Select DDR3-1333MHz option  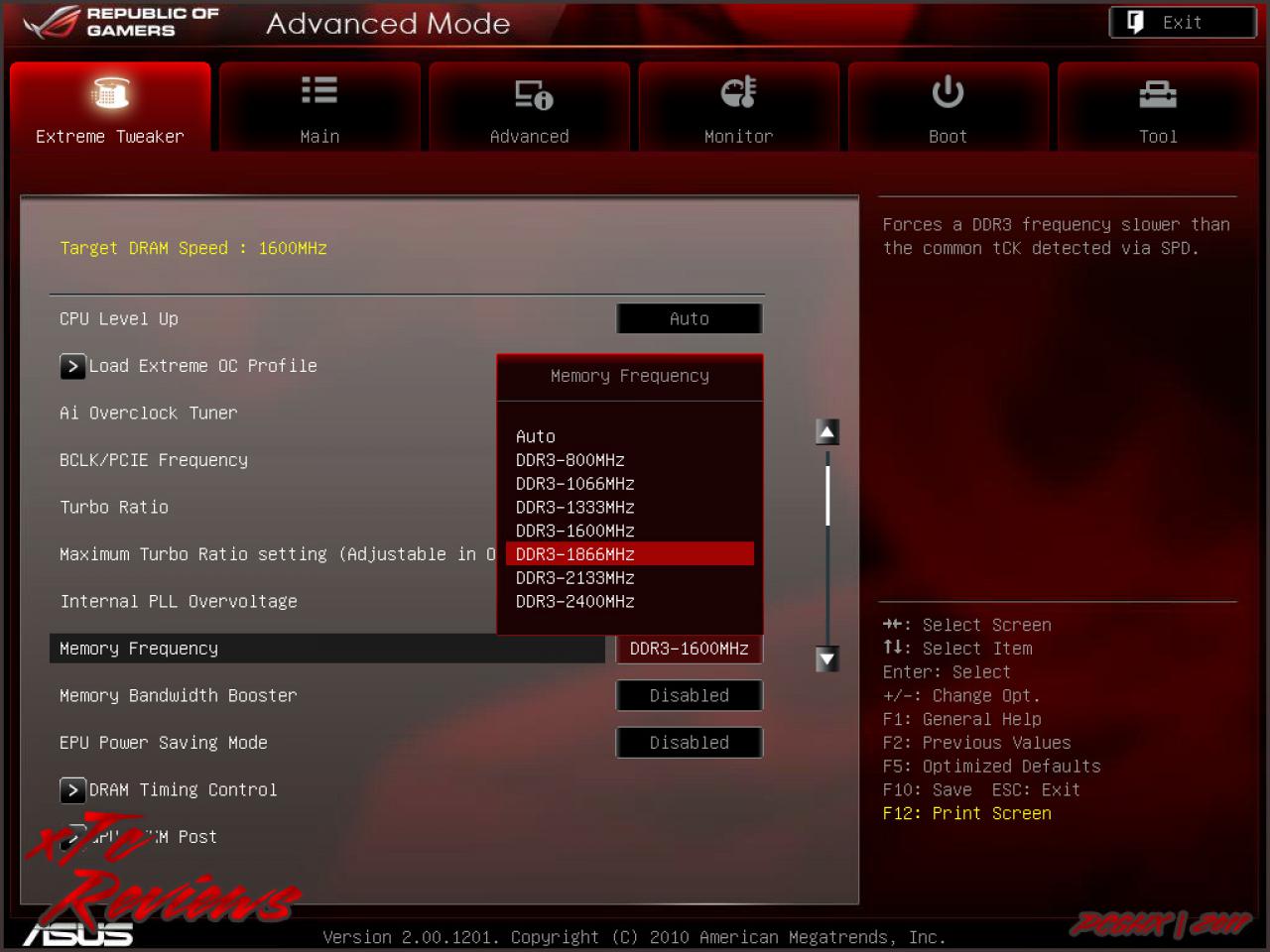[x=630, y=507]
